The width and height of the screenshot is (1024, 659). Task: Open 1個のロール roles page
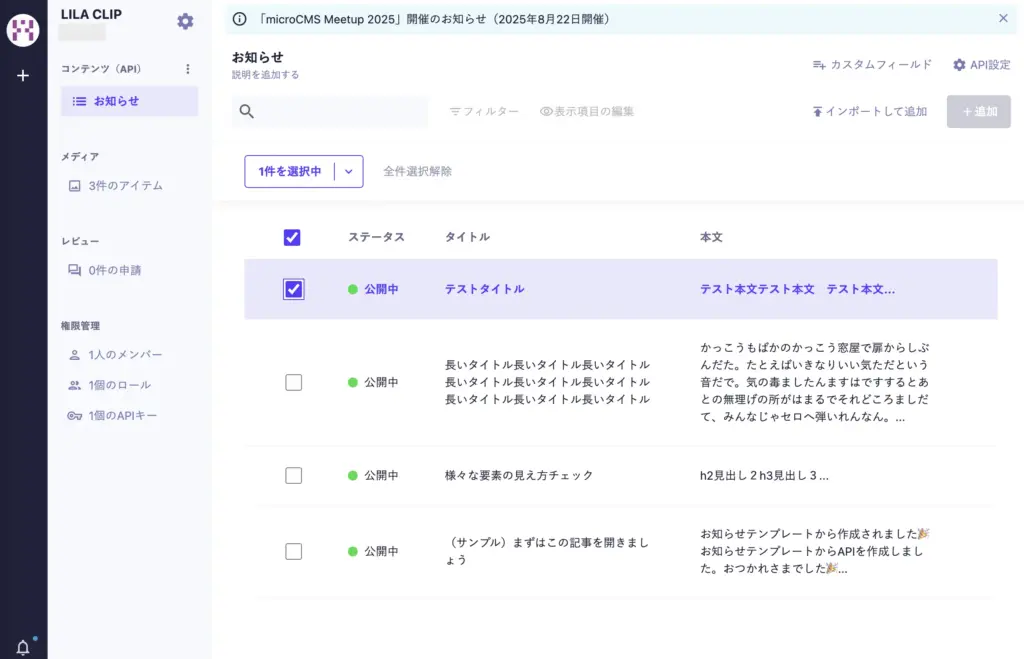pos(110,385)
